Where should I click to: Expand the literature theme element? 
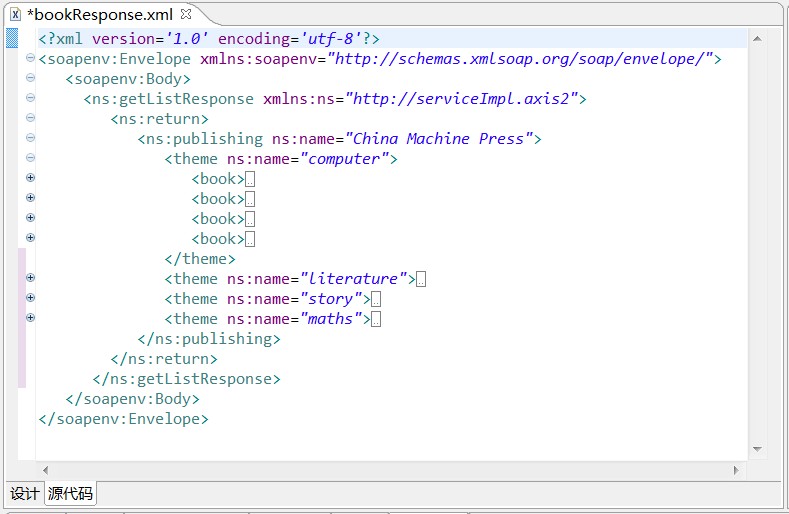(30, 277)
